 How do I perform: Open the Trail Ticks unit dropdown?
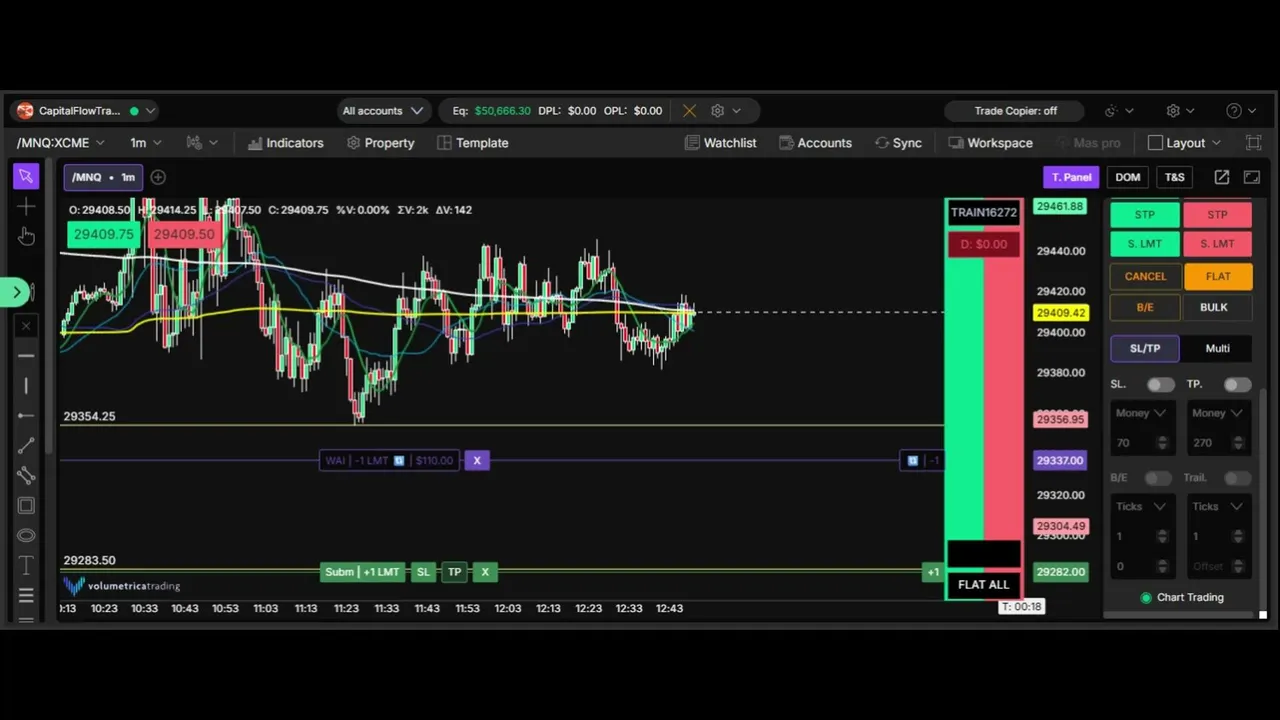point(1217,506)
